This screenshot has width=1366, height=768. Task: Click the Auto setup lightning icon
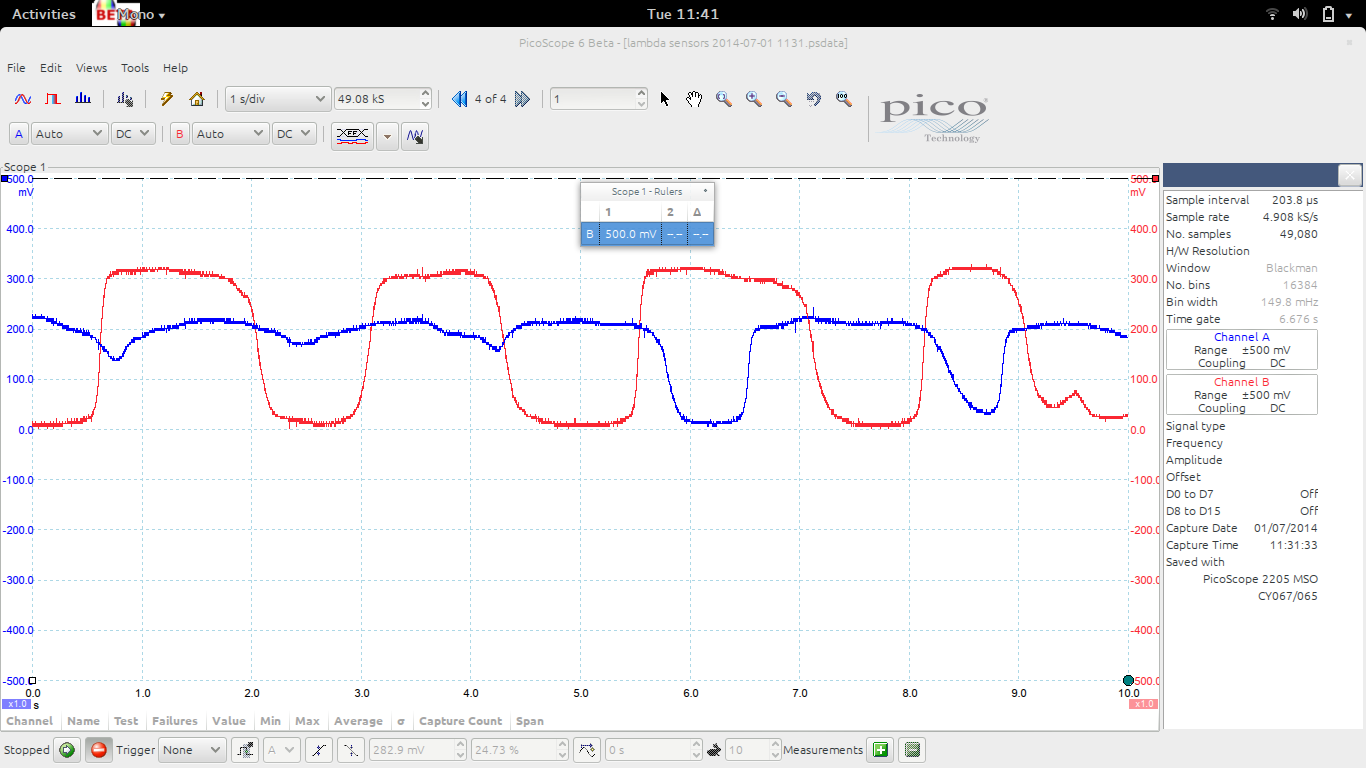167,99
